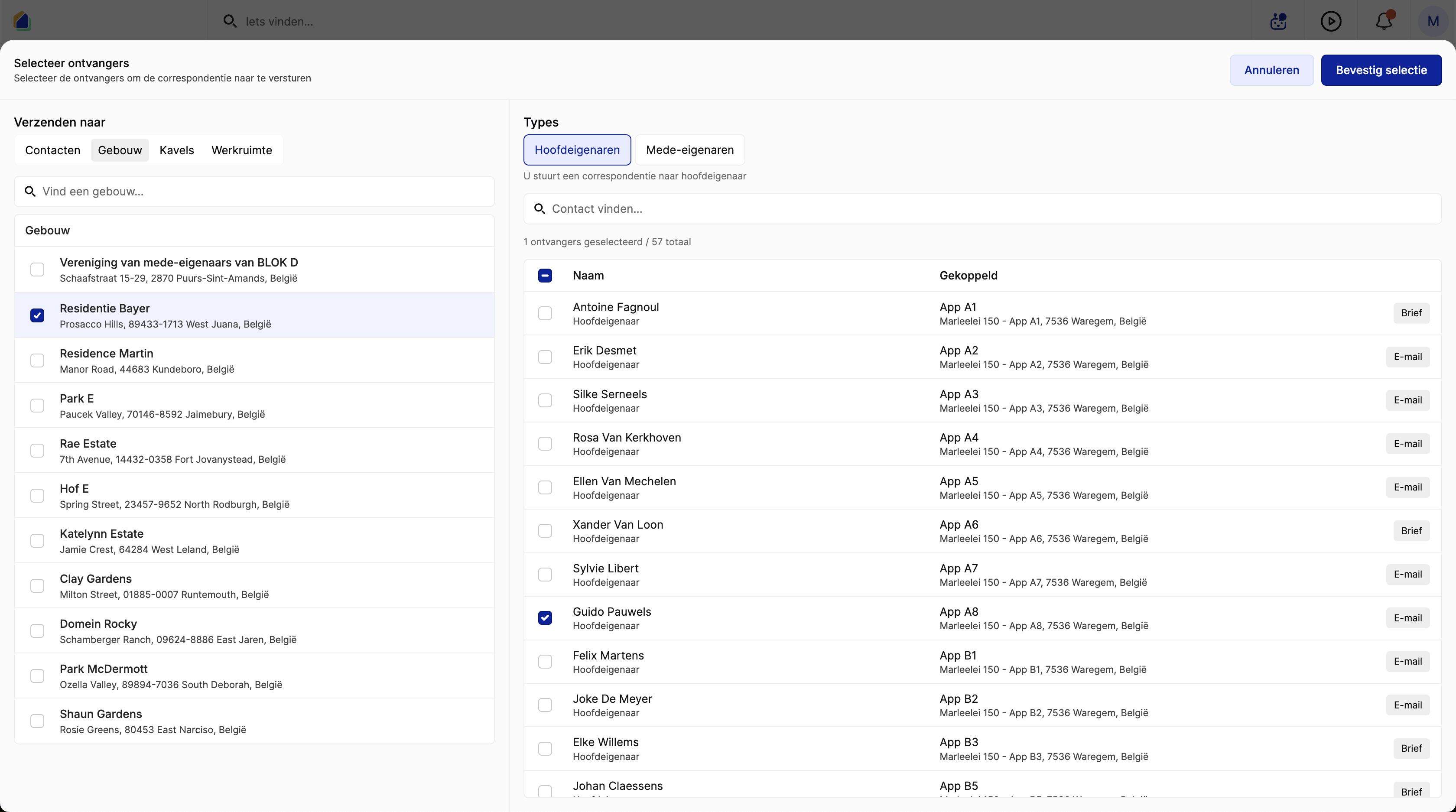Viewport: 1456px width, 812px height.
Task: Open the notifications bell
Action: click(x=1384, y=22)
